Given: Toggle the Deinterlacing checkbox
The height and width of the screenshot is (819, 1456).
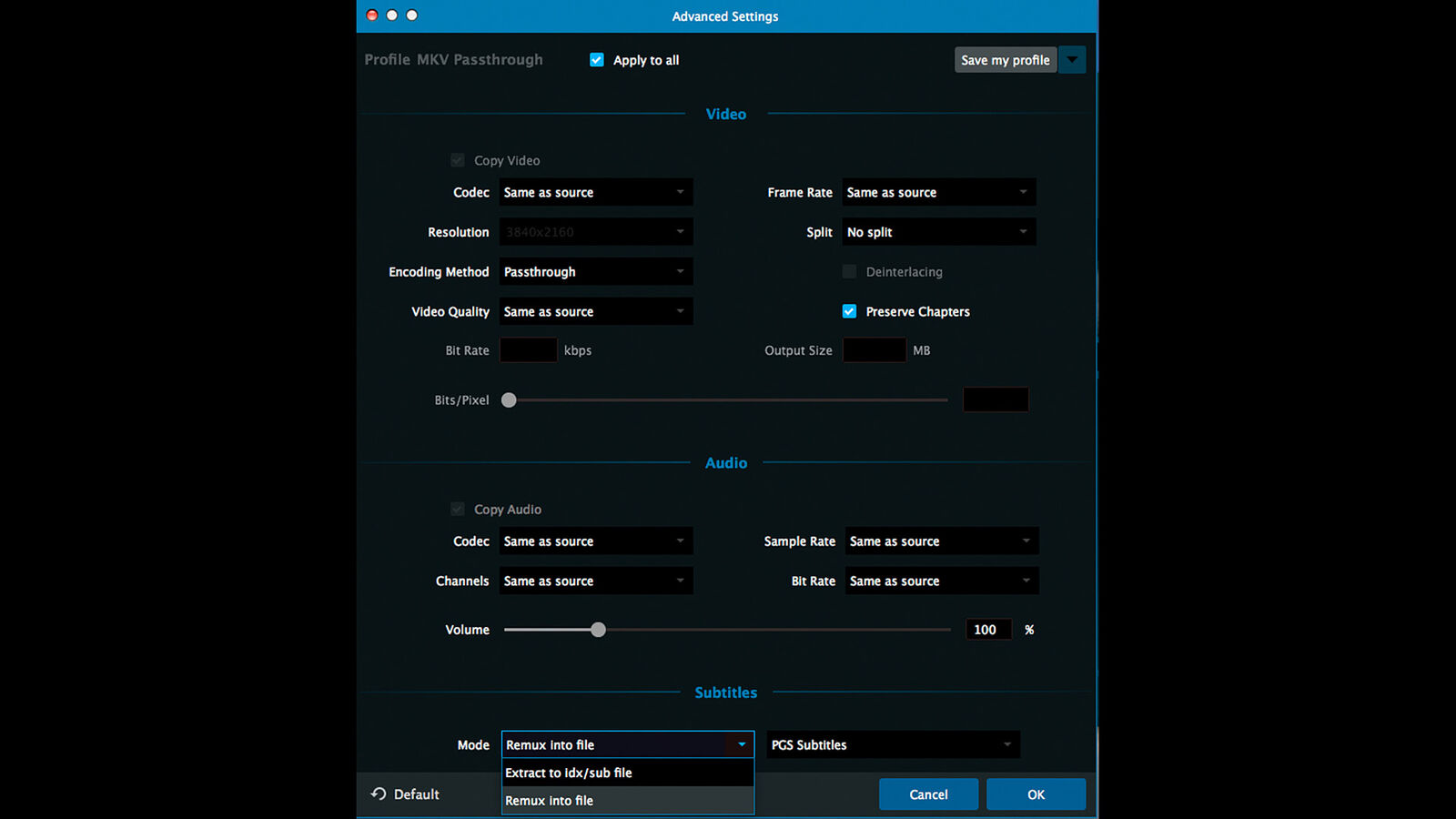Looking at the screenshot, I should click(849, 272).
